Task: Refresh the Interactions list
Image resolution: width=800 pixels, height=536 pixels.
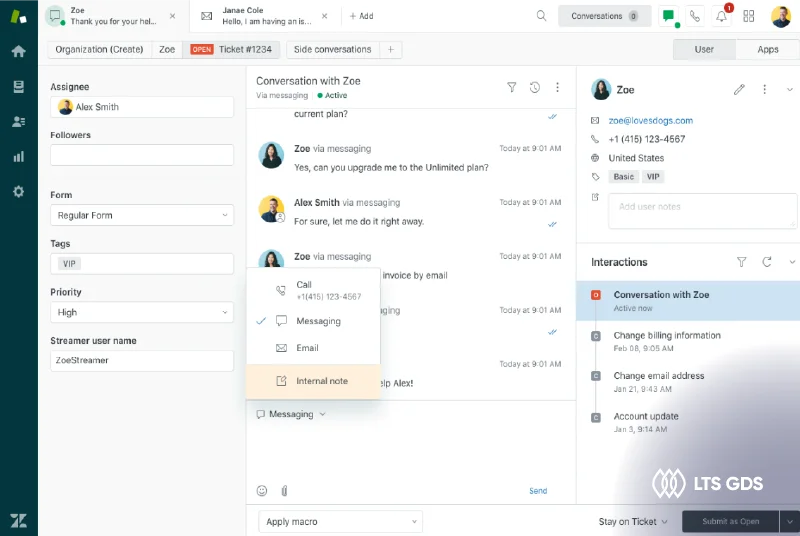Action: coord(767,262)
